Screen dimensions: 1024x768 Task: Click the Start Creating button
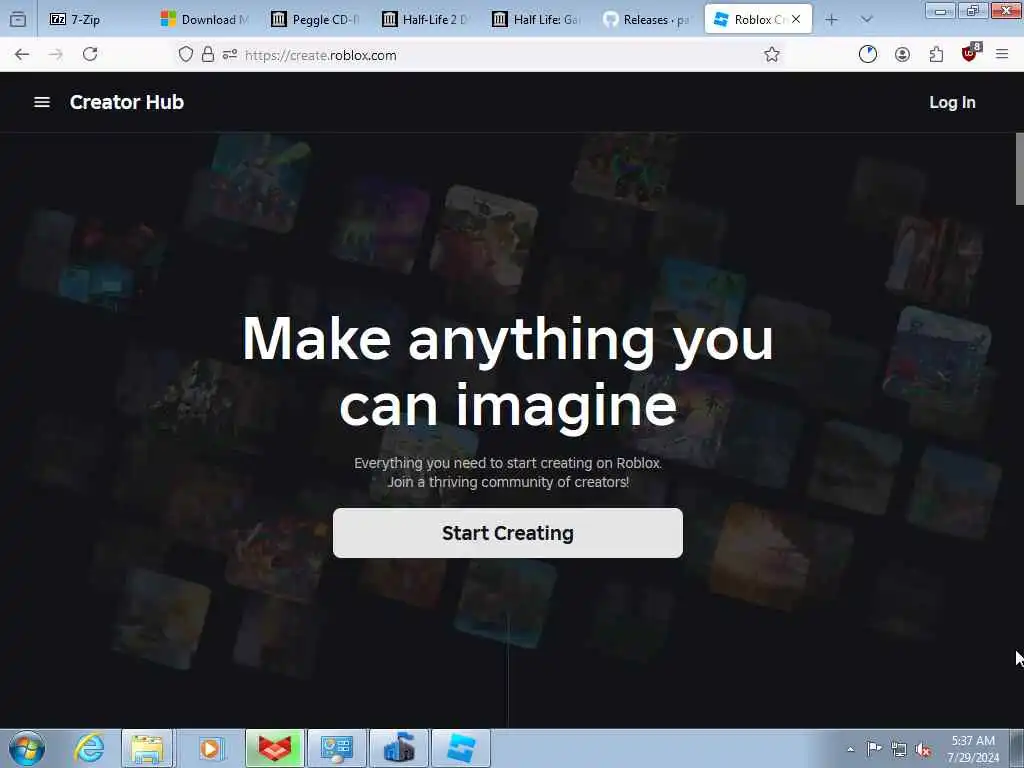coord(507,533)
